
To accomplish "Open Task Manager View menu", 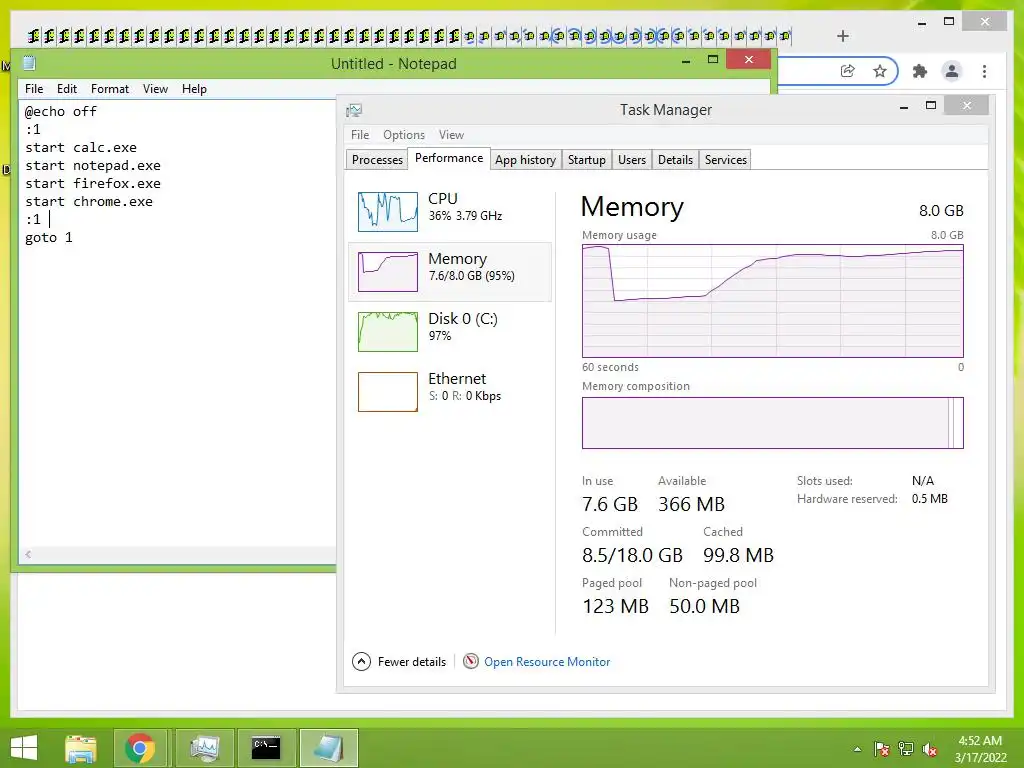I will click(451, 135).
